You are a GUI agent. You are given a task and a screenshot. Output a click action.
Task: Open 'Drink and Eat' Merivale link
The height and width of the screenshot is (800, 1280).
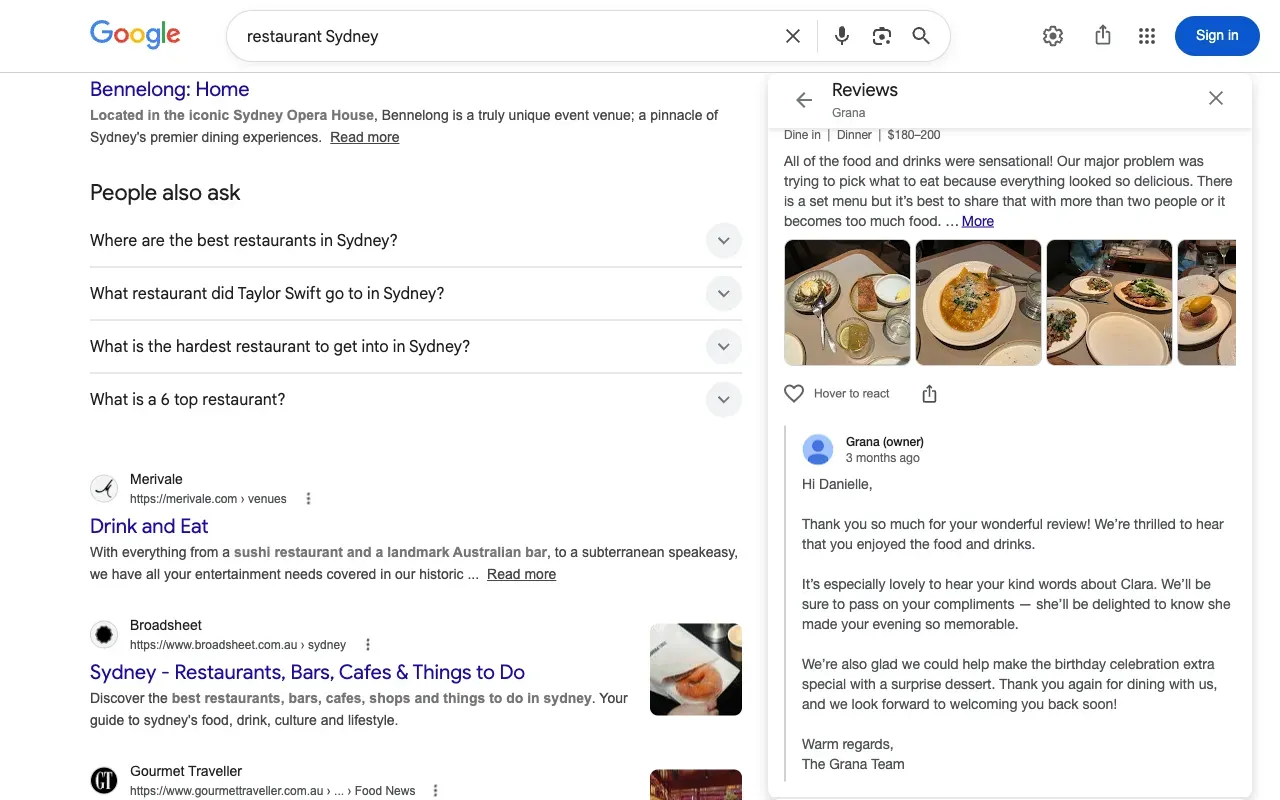(x=149, y=526)
